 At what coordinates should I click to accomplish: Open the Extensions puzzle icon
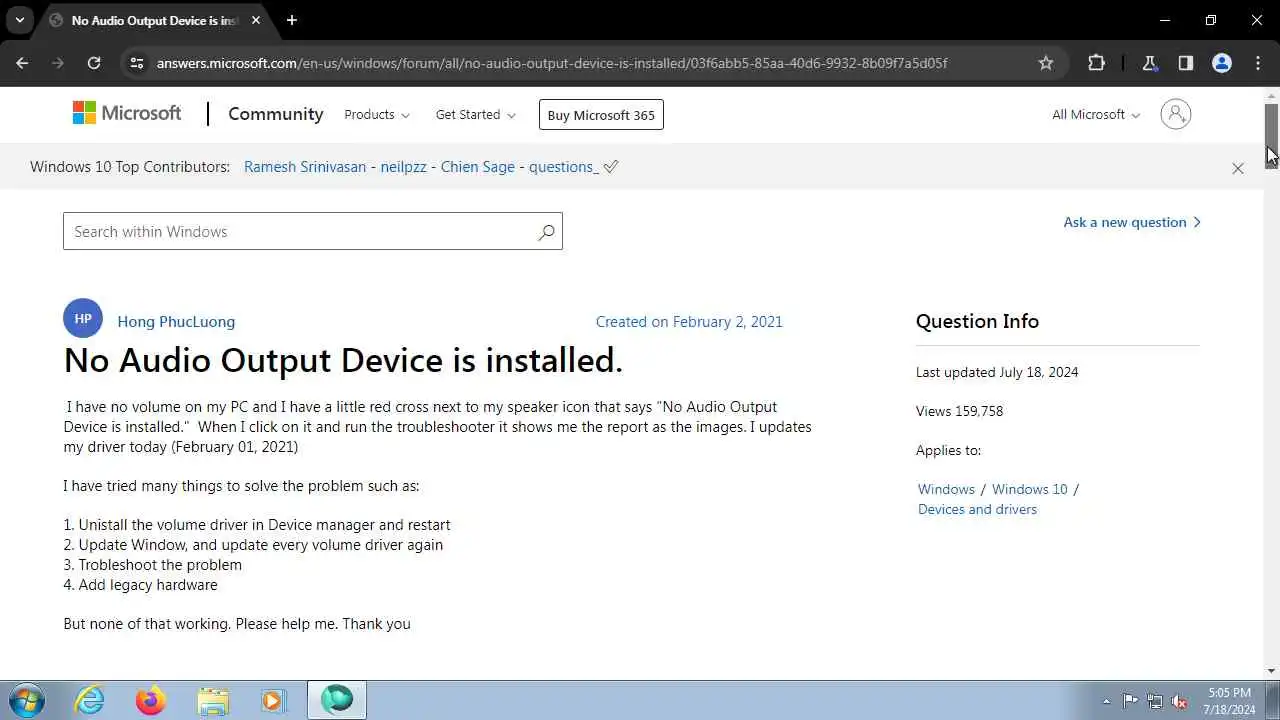[1096, 63]
